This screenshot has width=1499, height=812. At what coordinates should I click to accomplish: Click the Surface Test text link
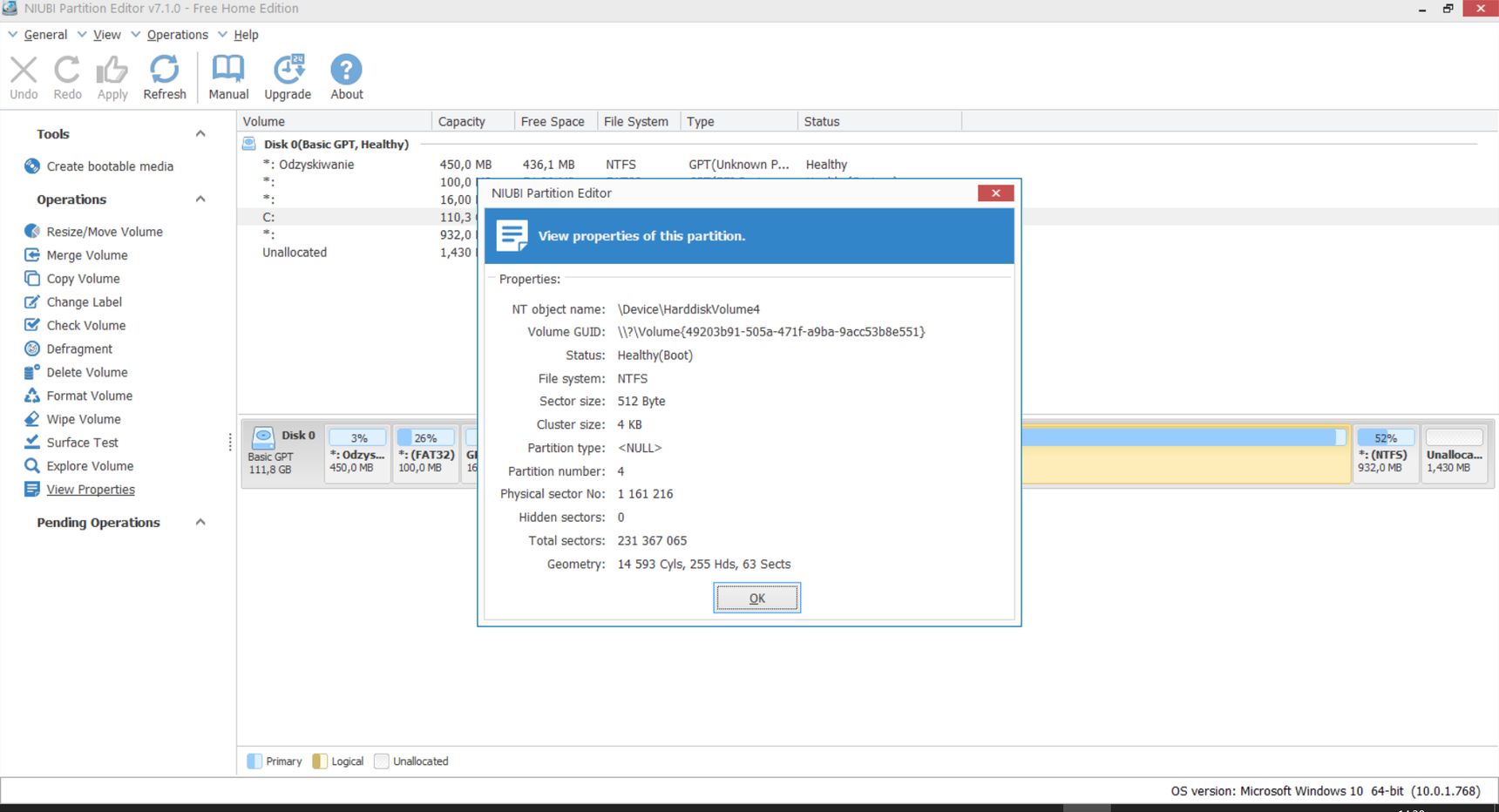[82, 443]
